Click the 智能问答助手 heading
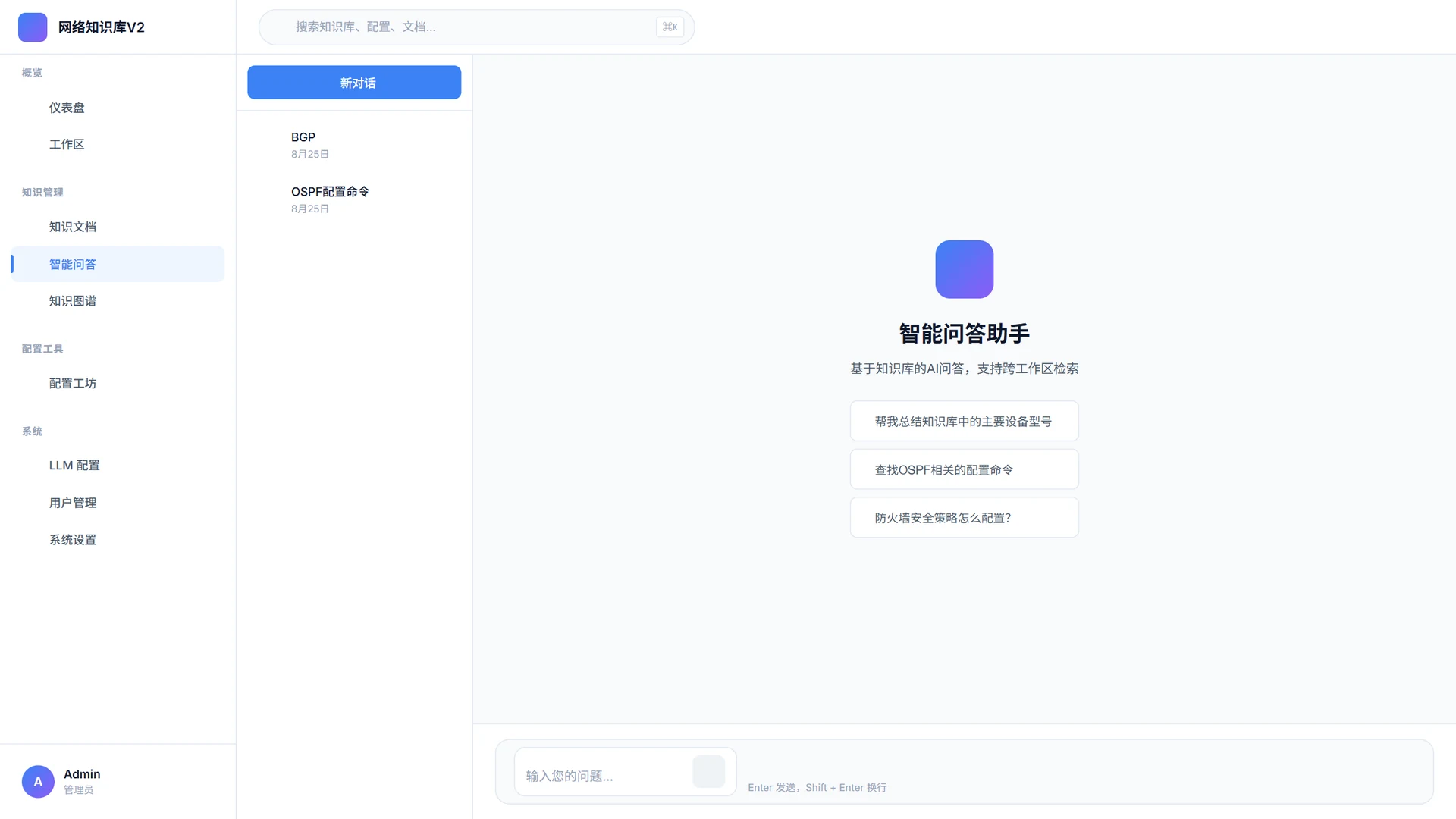Viewport: 1456px width, 819px height. [964, 334]
